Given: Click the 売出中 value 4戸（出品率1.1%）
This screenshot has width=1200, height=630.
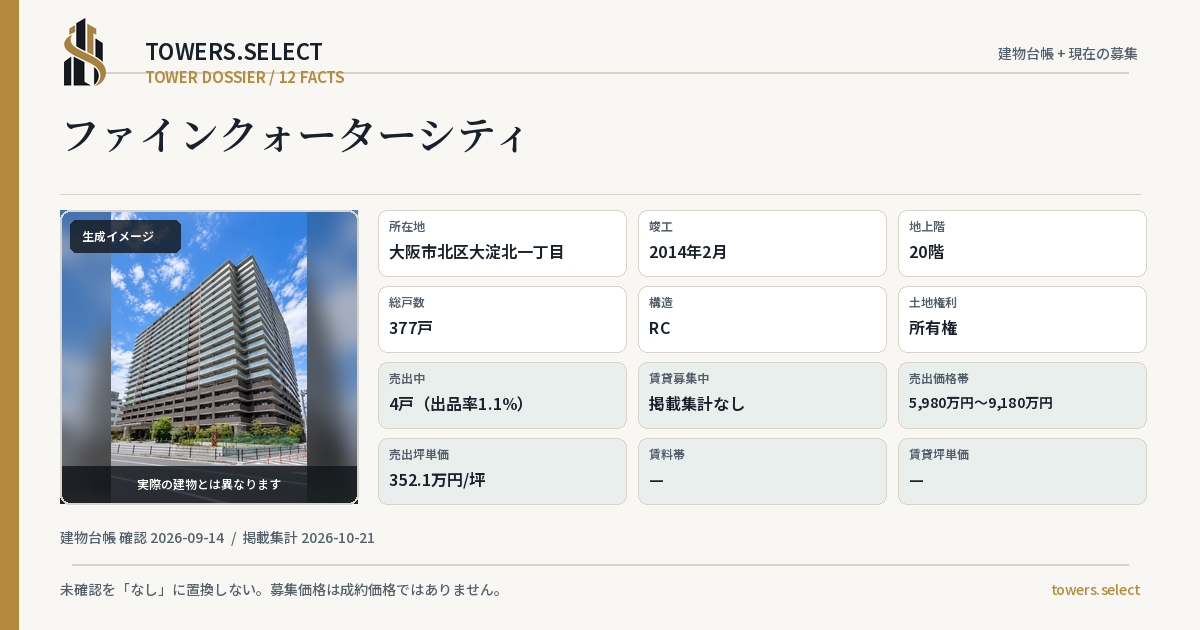Looking at the screenshot, I should pyautogui.click(x=457, y=404).
